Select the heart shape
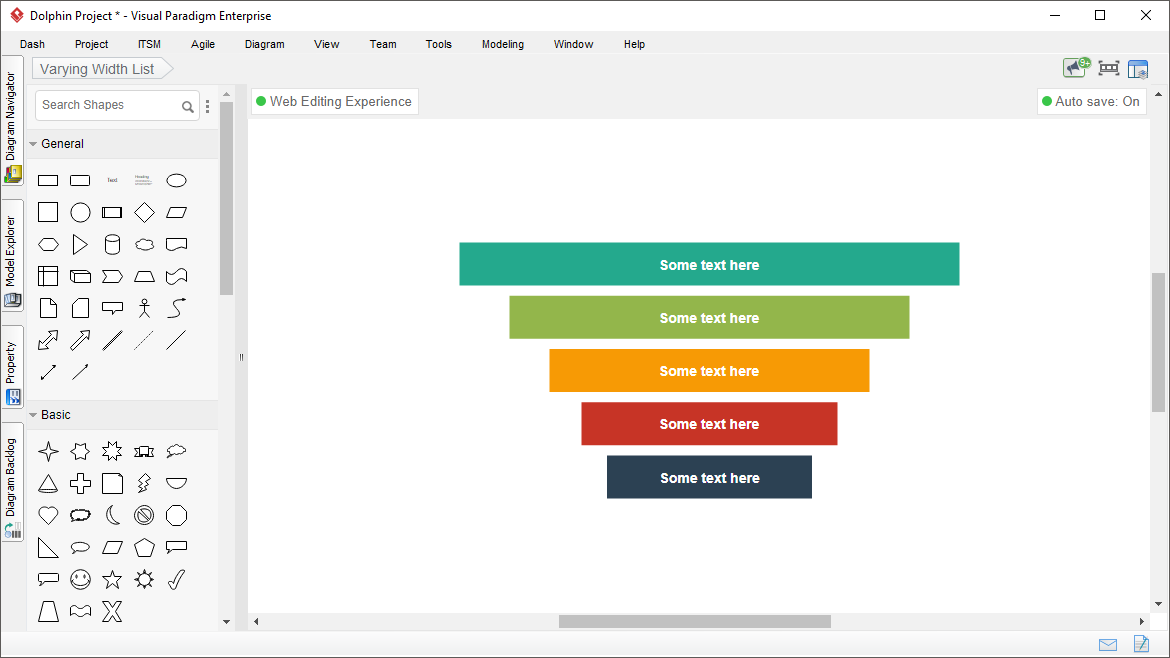The width and height of the screenshot is (1170, 658). 48,516
